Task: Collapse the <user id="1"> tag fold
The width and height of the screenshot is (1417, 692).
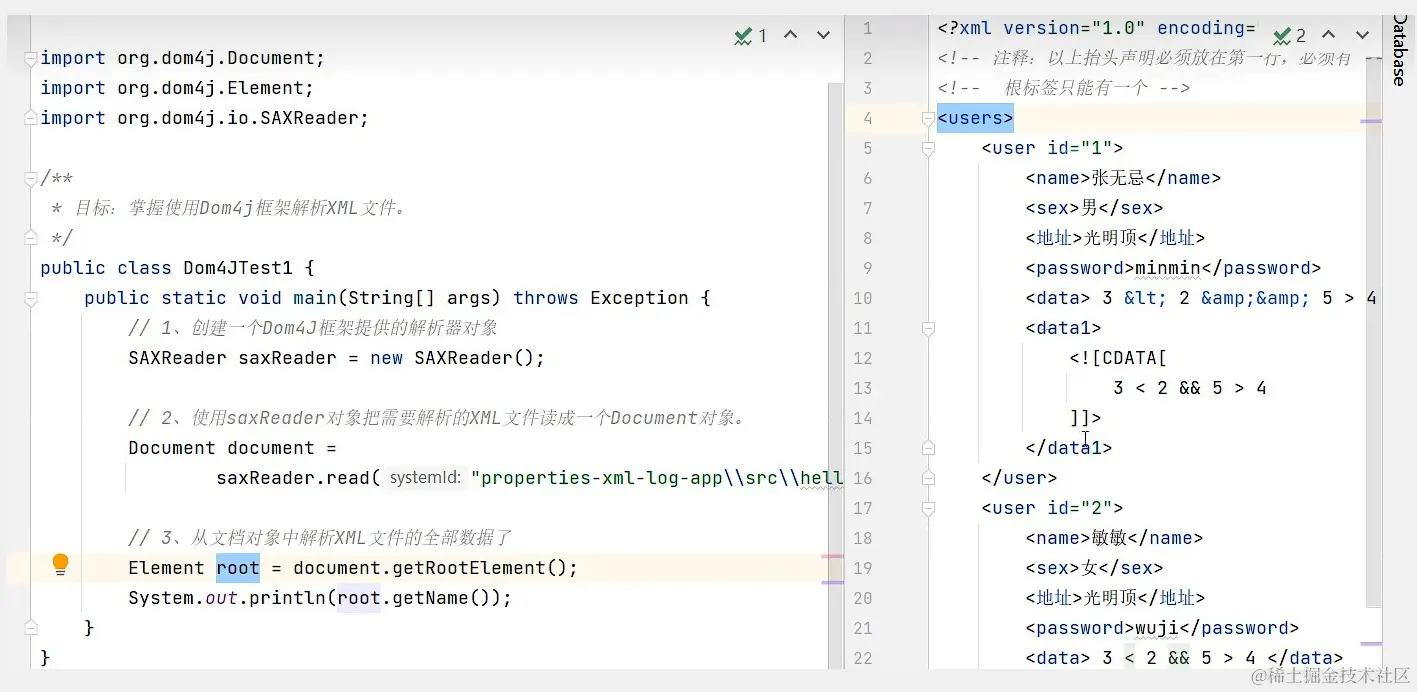Action: (x=928, y=148)
